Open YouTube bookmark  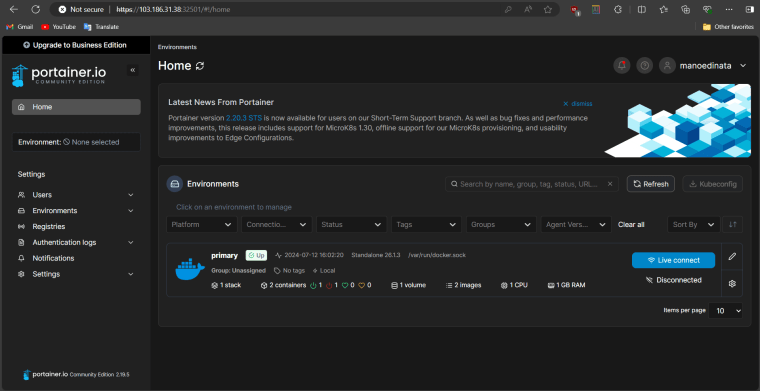[58, 27]
